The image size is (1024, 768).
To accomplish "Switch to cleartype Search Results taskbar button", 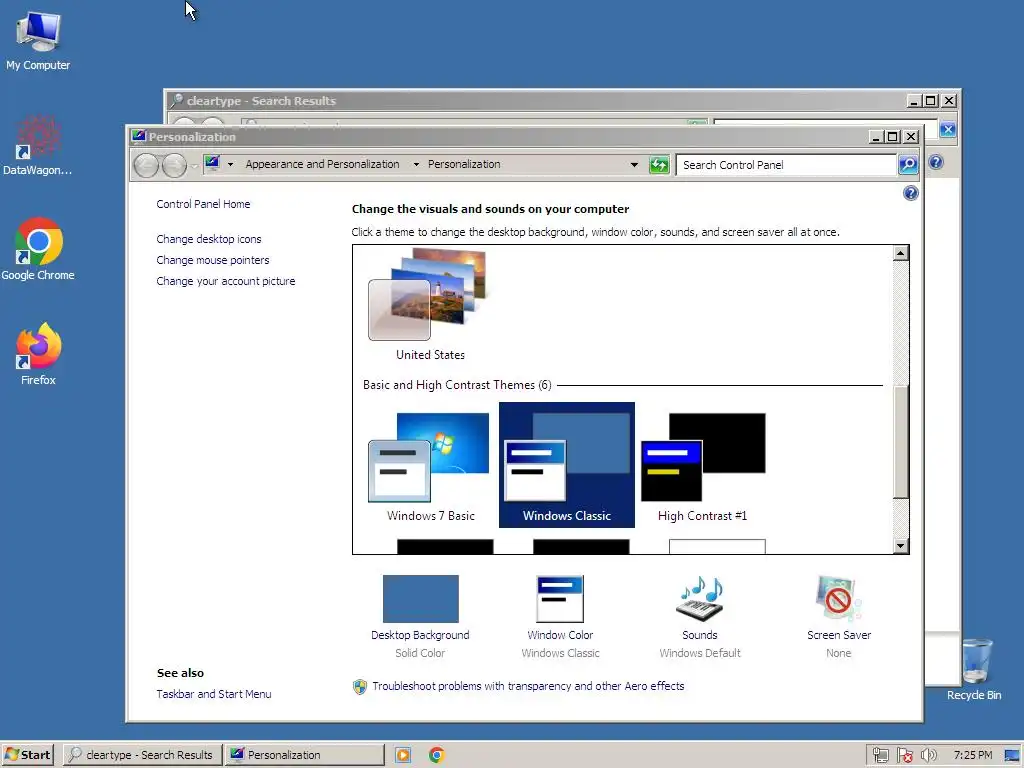I will tap(143, 755).
